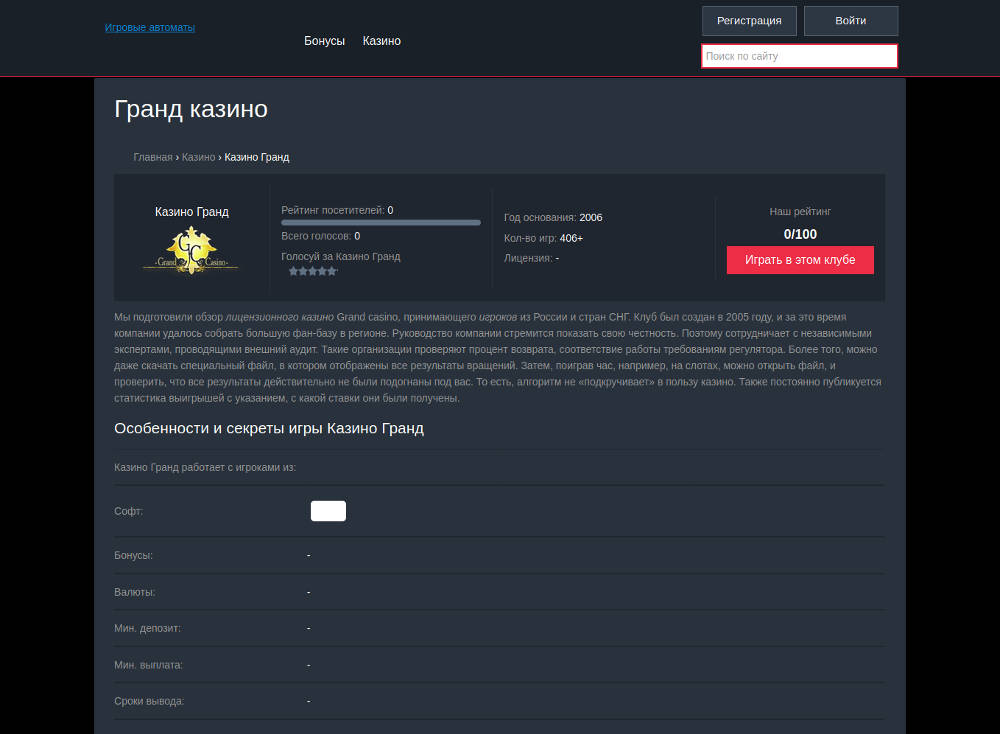Click the white software logo box beside Софт
This screenshot has height=734, width=1000.
328,511
